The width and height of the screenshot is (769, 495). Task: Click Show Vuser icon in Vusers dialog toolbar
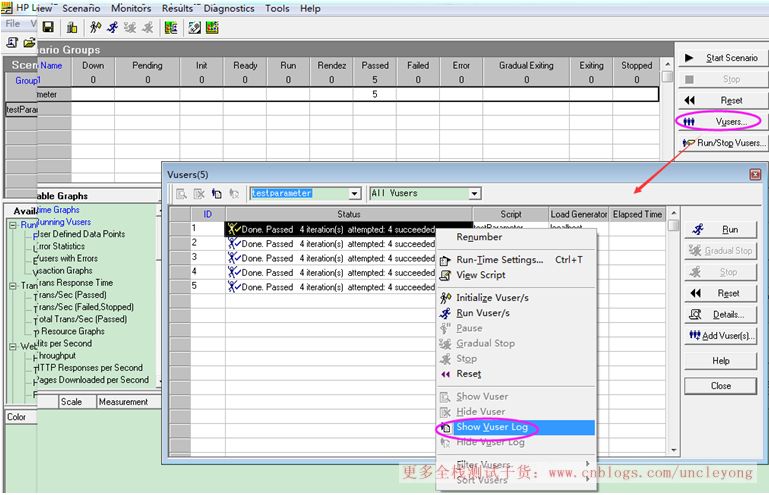coord(181,194)
